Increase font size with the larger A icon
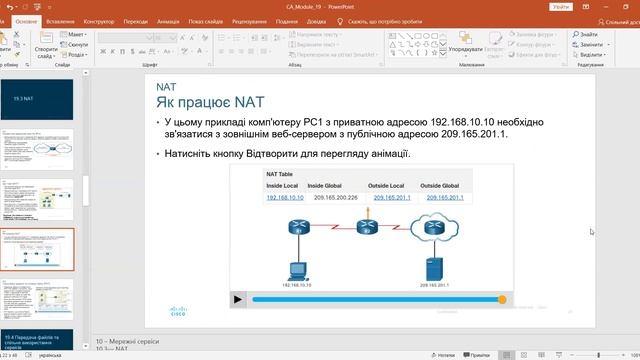The width and height of the screenshot is (640, 360). [x=182, y=38]
